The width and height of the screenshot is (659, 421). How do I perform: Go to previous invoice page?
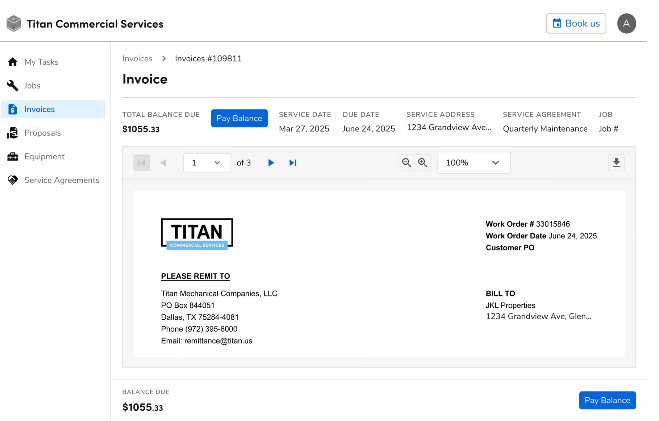point(163,163)
